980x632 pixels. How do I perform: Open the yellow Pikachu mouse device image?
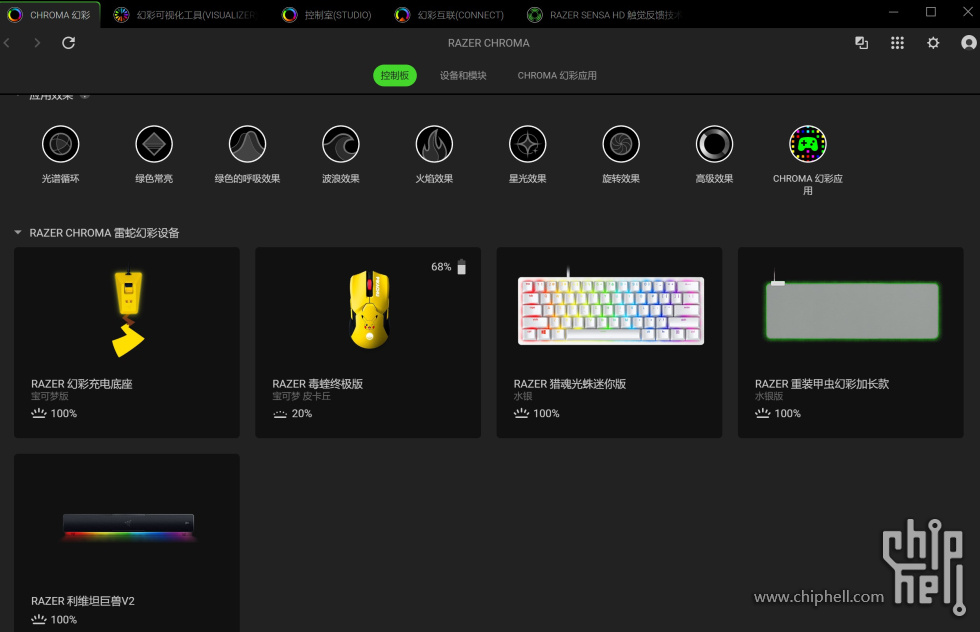click(369, 309)
